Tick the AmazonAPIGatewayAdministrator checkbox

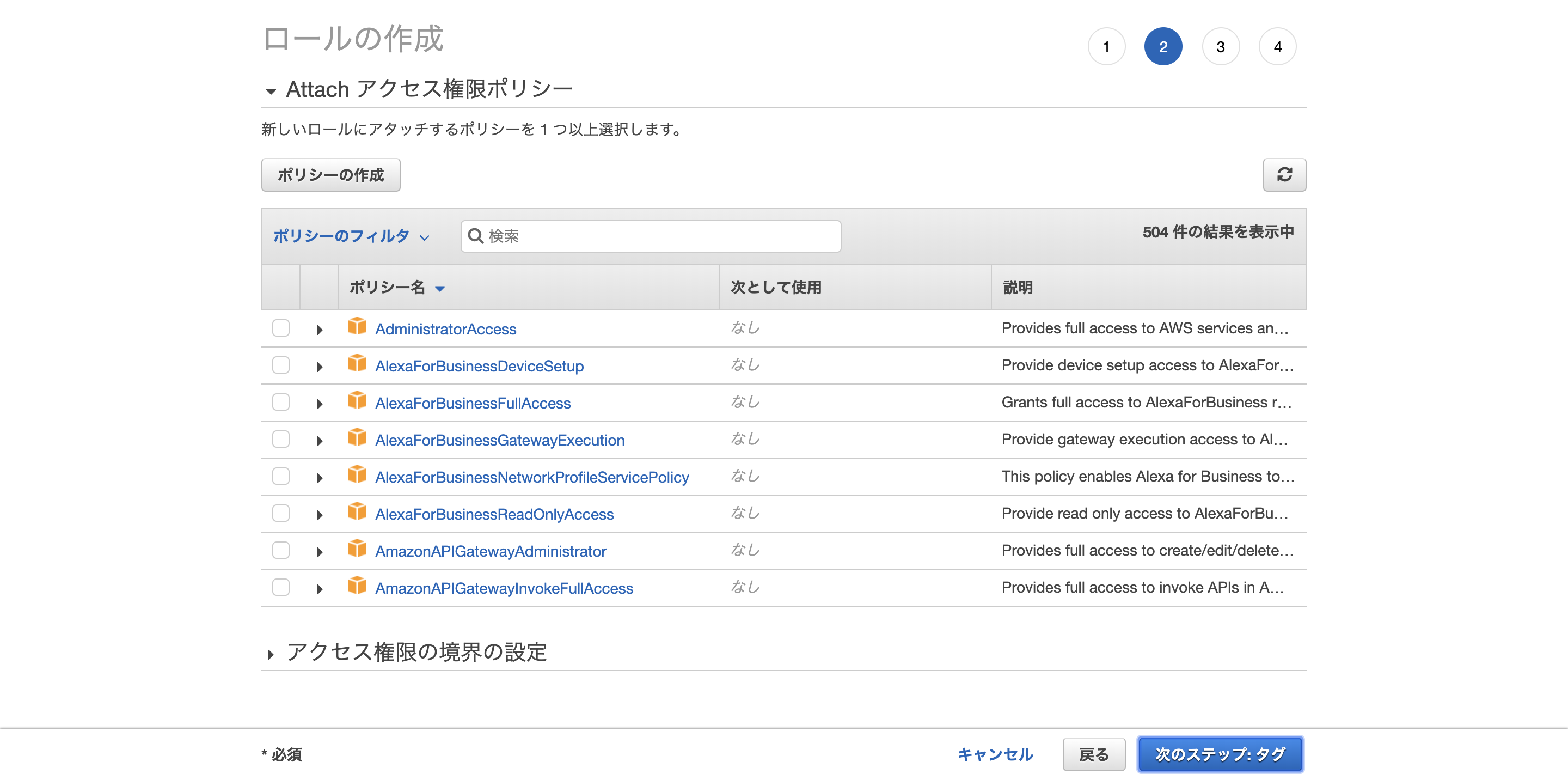[280, 551]
